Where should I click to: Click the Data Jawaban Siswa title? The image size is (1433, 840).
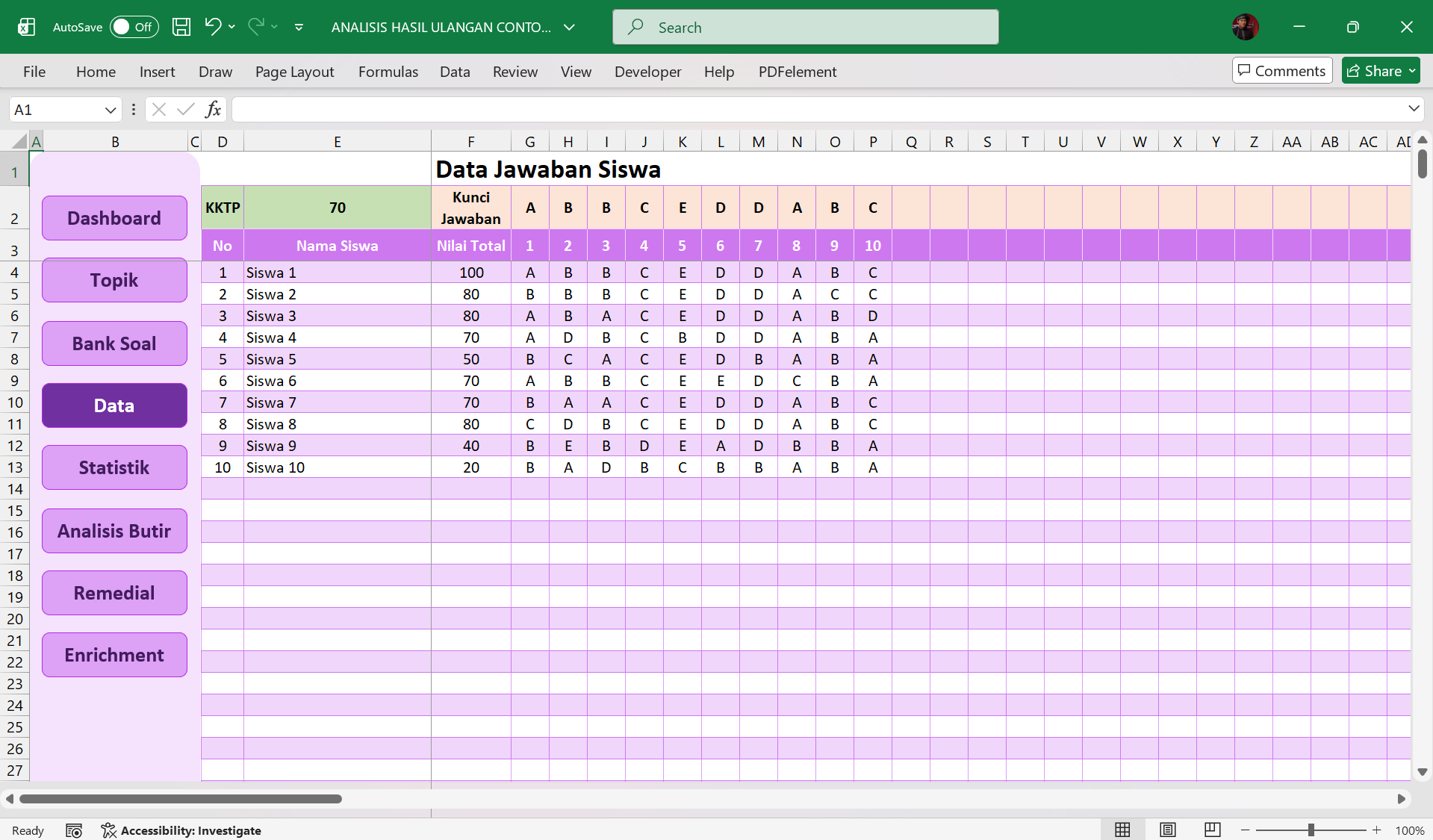tap(548, 169)
